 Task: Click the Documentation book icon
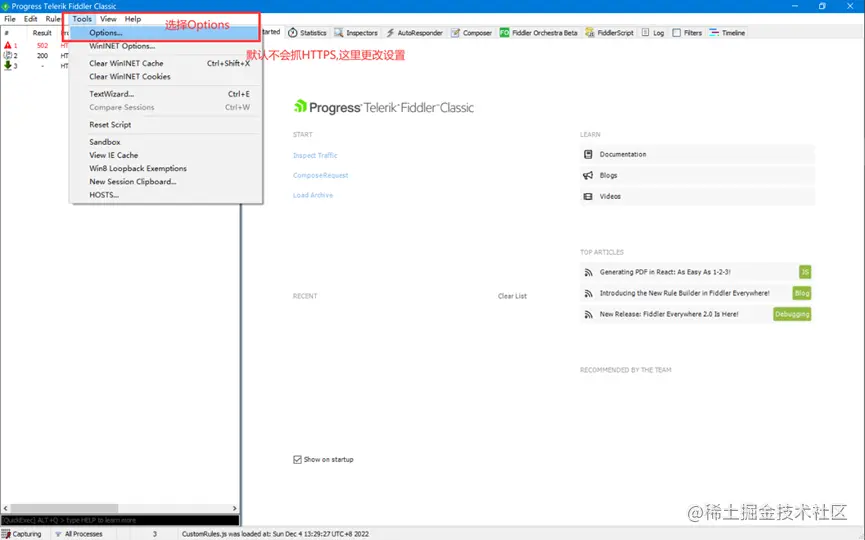(588, 154)
